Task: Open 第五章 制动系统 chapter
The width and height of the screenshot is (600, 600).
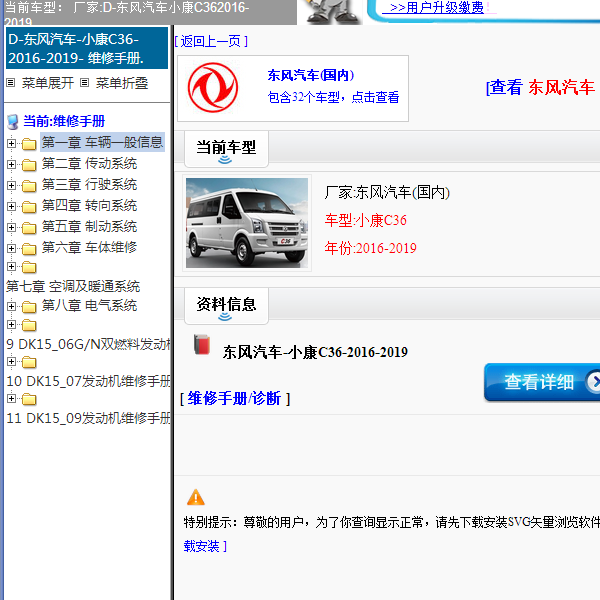Action: pyautogui.click(x=89, y=227)
